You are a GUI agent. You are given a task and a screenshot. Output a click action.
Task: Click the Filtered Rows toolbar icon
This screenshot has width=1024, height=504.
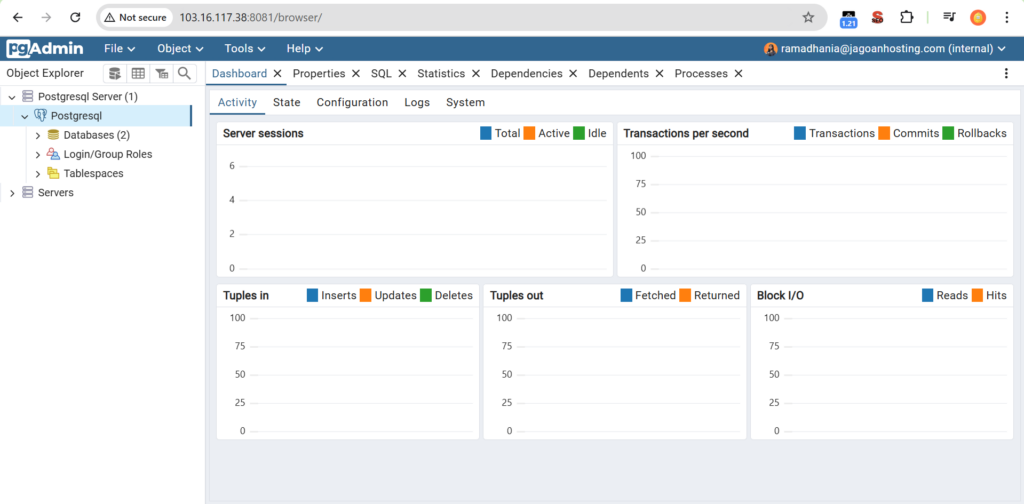(x=161, y=73)
